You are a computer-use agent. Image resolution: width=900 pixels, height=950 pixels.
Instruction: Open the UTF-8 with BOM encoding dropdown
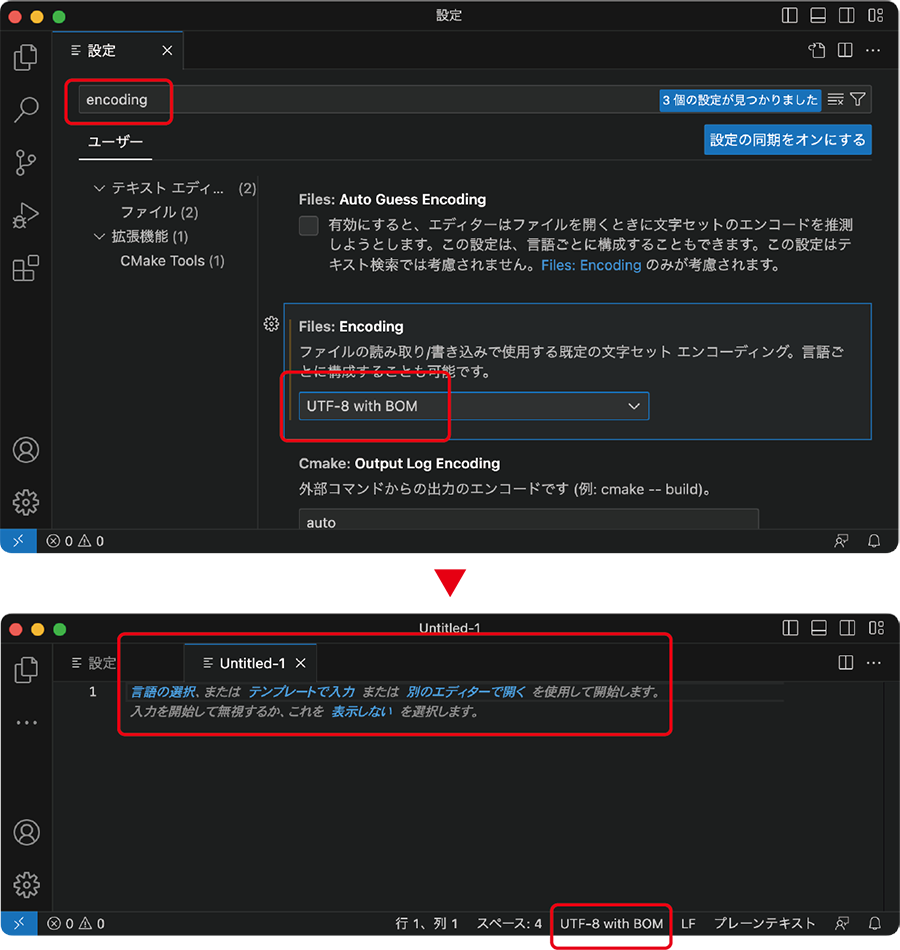(474, 406)
